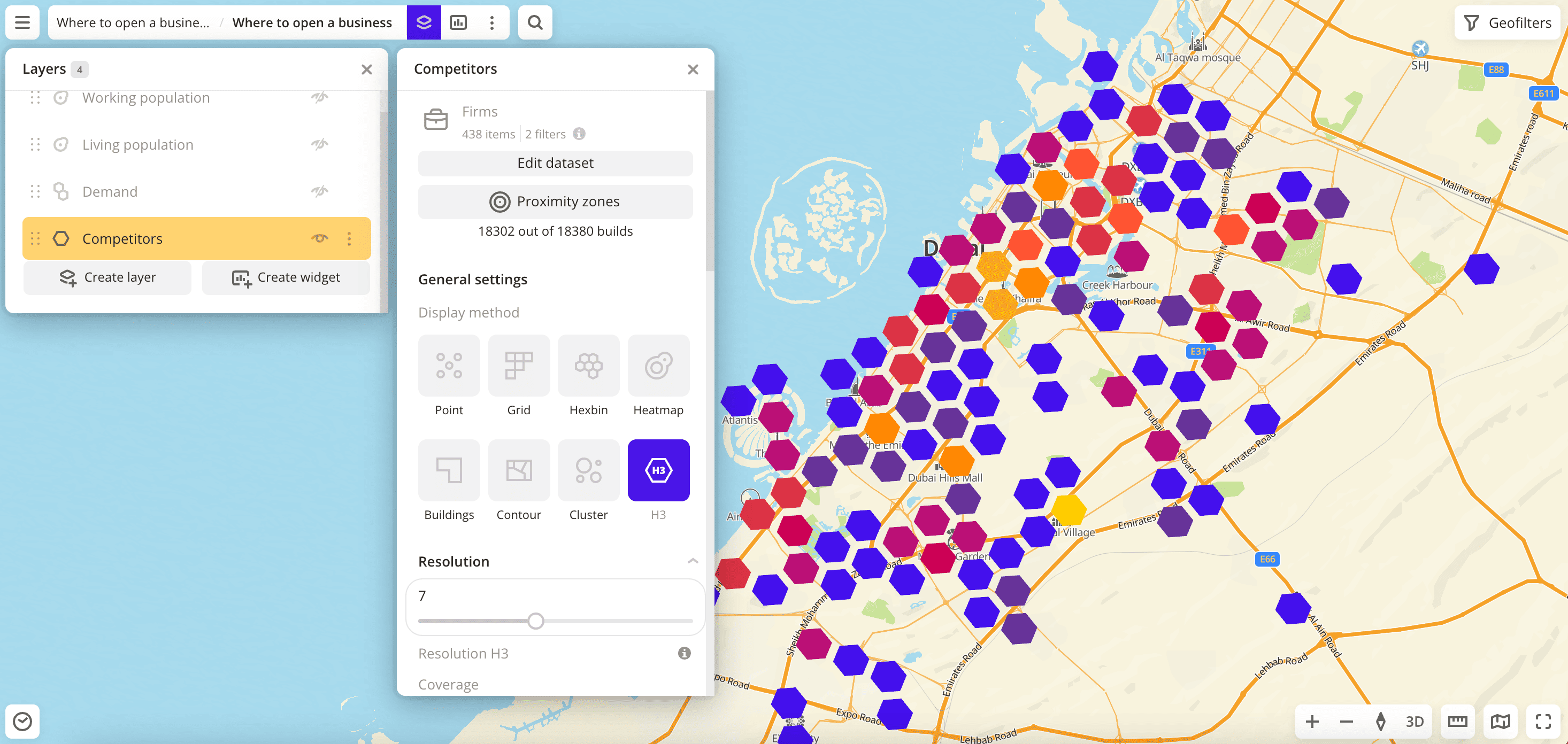Select the Living population layer

137,145
